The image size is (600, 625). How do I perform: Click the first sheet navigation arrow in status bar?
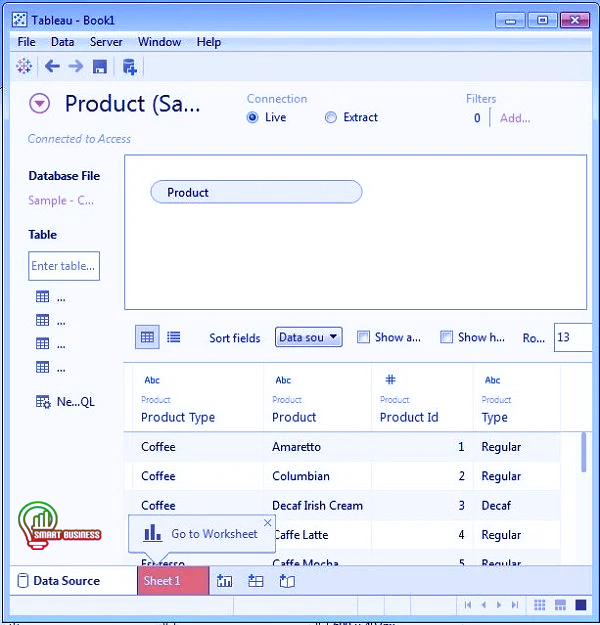(468, 605)
